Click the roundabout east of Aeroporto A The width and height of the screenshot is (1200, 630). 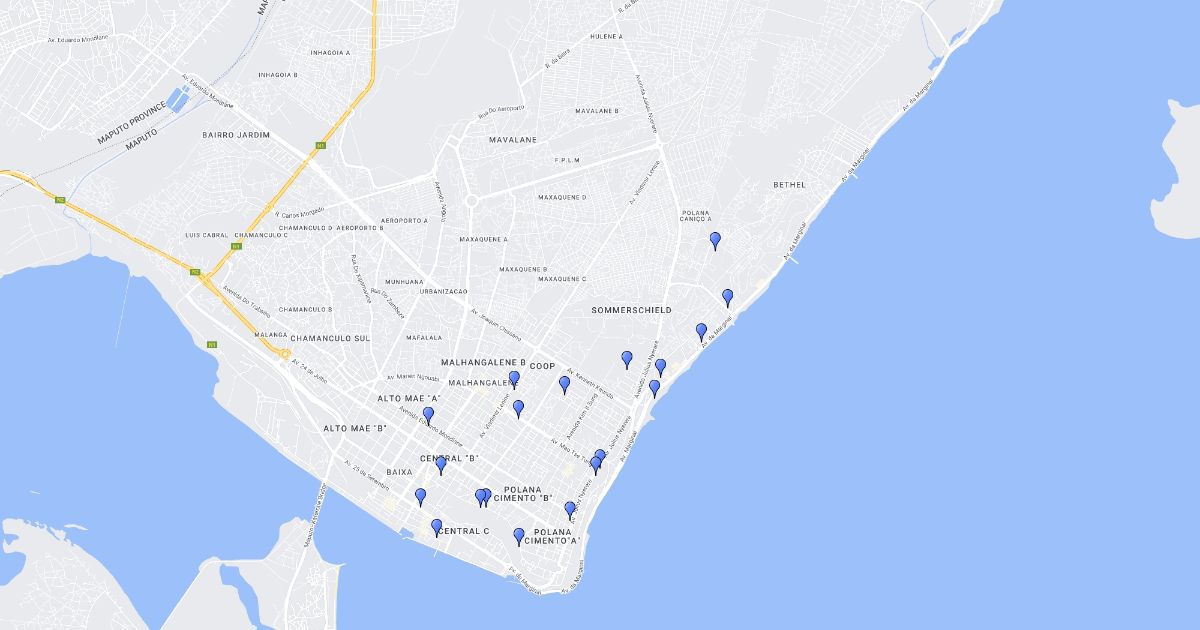(x=471, y=200)
